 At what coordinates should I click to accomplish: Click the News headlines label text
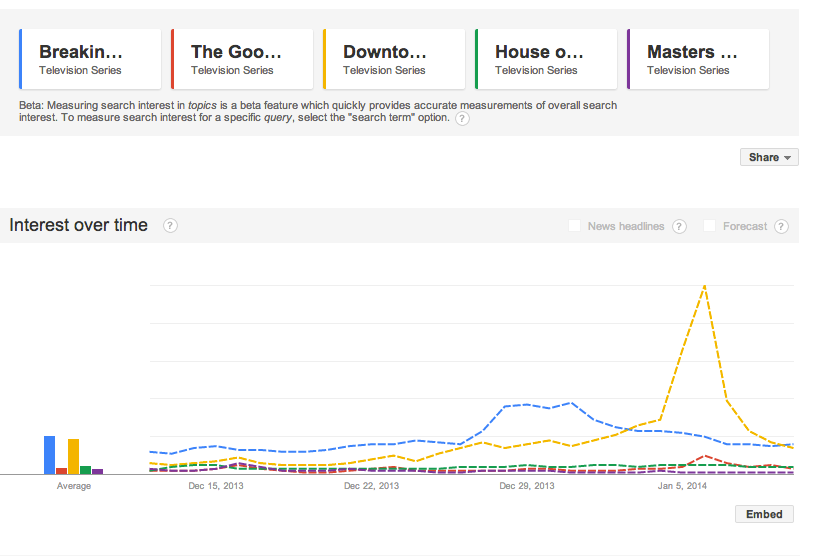[626, 226]
